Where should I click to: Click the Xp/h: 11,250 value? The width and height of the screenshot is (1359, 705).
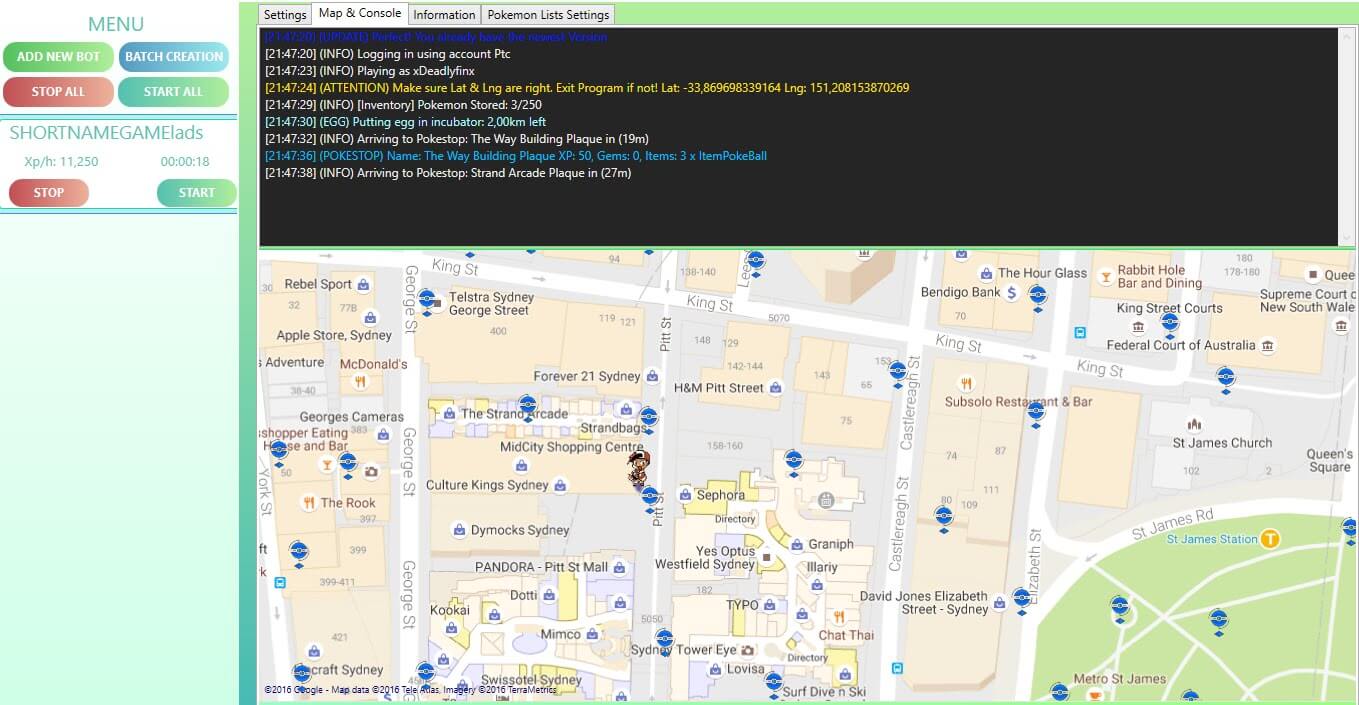[61, 161]
